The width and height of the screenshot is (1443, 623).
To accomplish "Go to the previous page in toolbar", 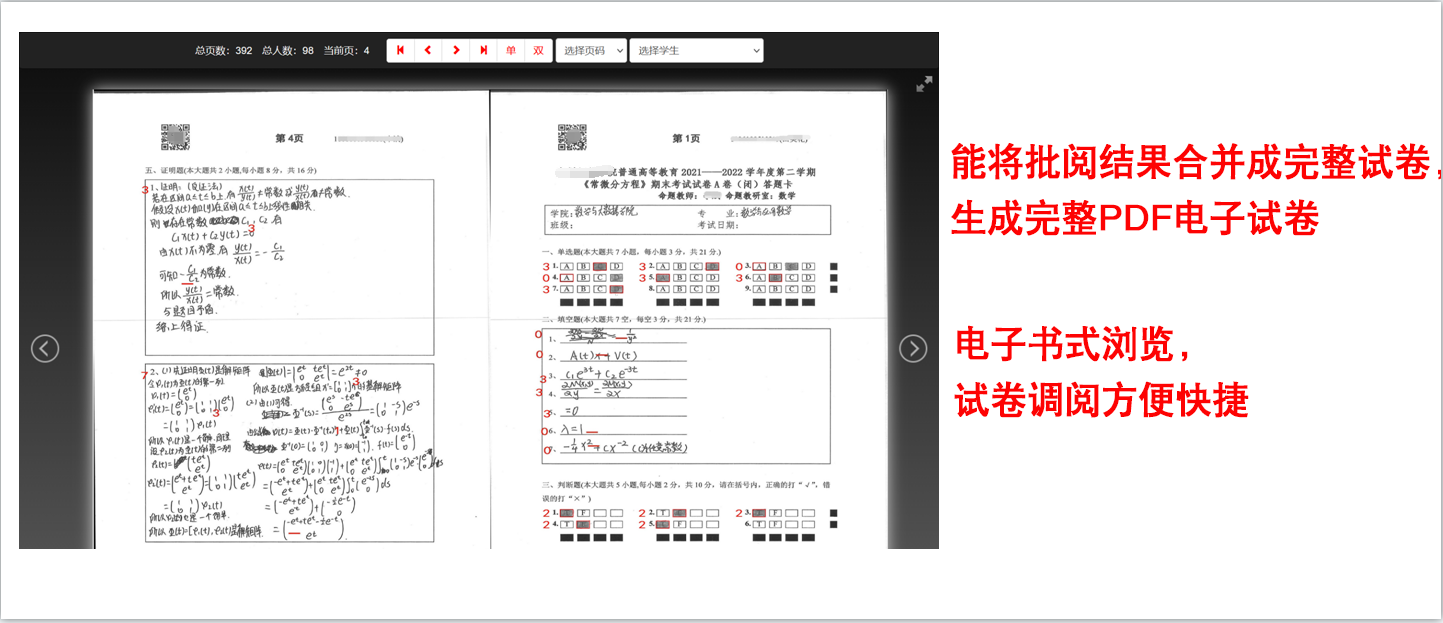I will click(x=428, y=50).
